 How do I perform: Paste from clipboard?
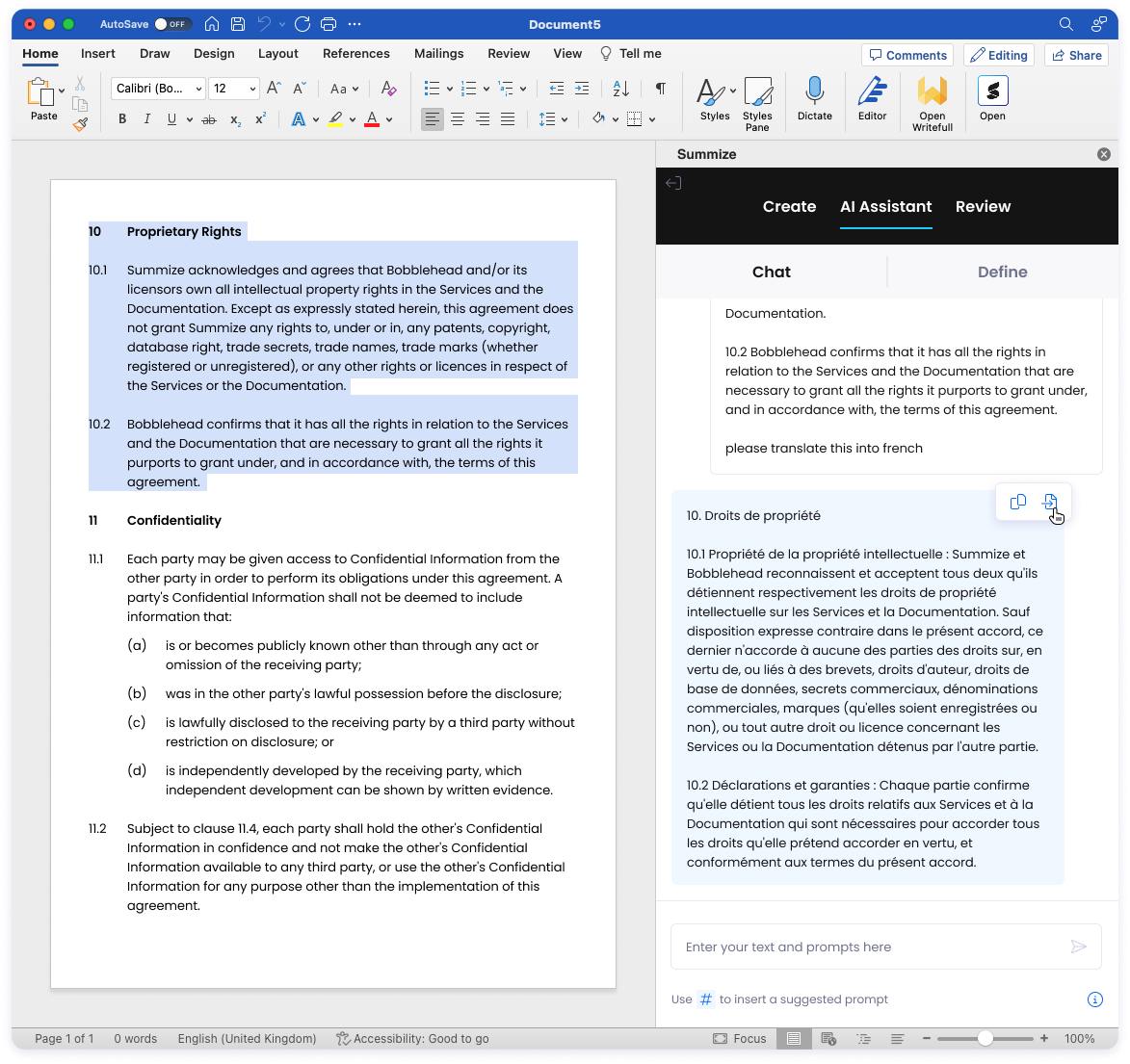[x=41, y=99]
